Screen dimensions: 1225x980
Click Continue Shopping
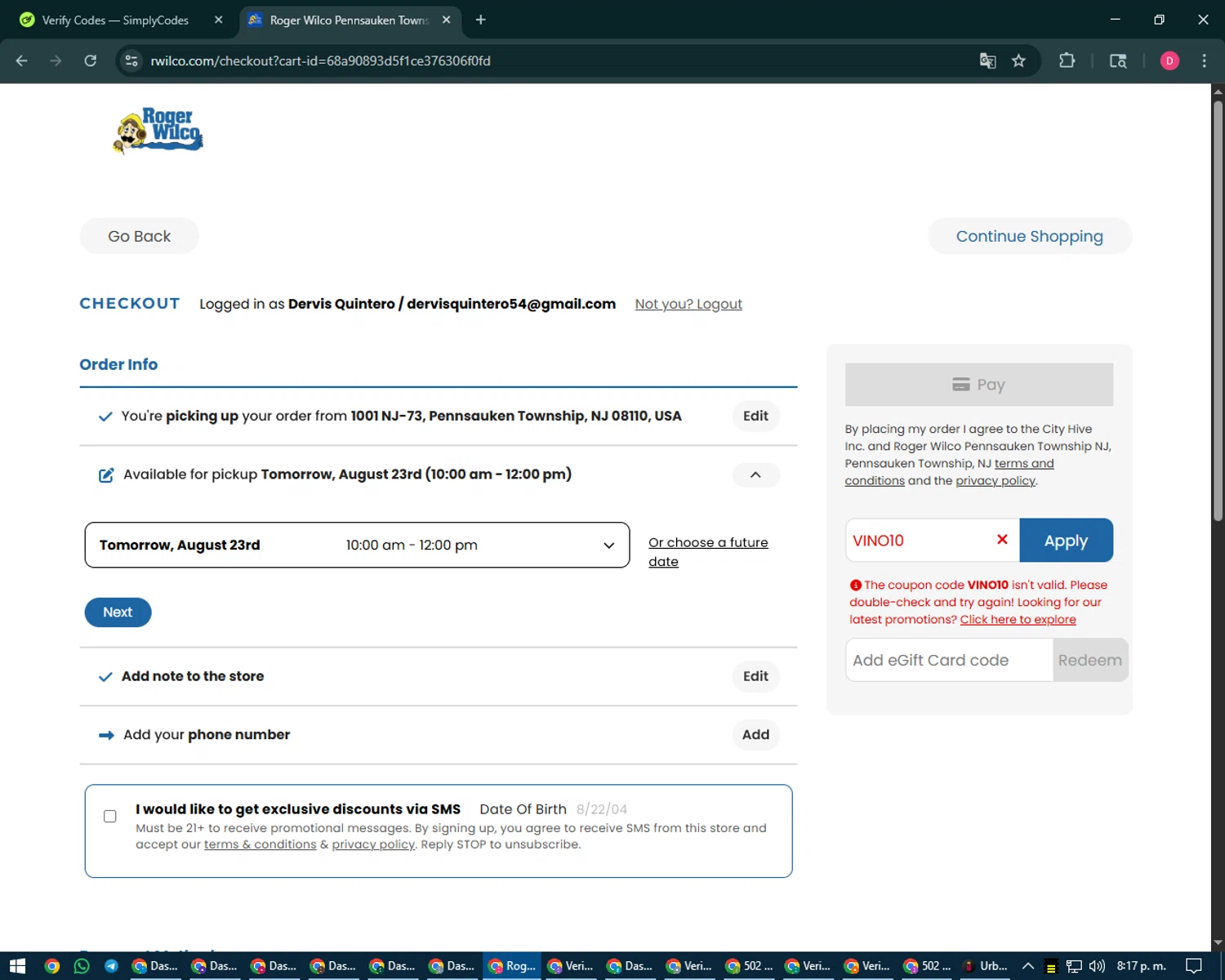[1029, 236]
